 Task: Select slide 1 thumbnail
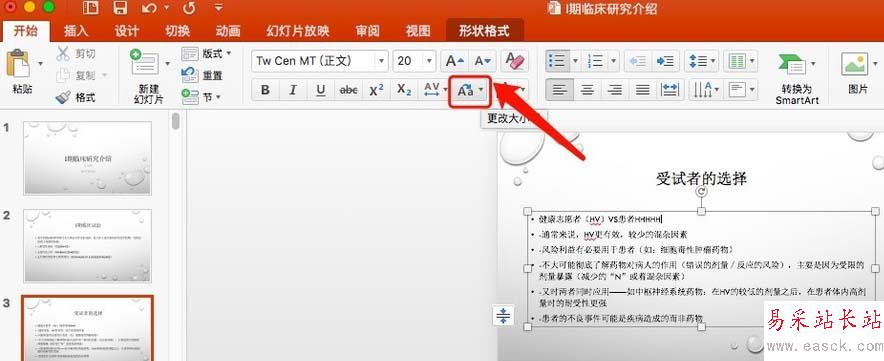pos(87,158)
